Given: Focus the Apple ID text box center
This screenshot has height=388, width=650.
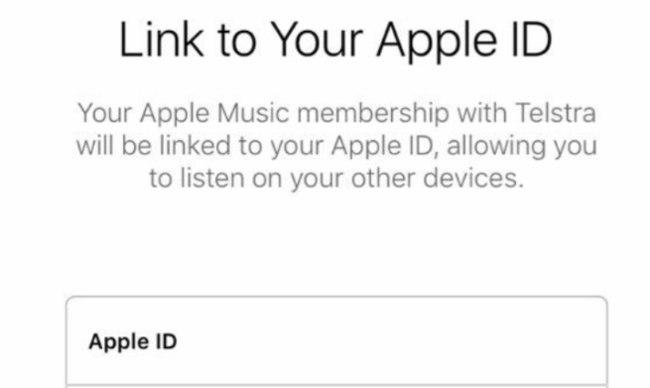Looking at the screenshot, I should coord(337,341).
